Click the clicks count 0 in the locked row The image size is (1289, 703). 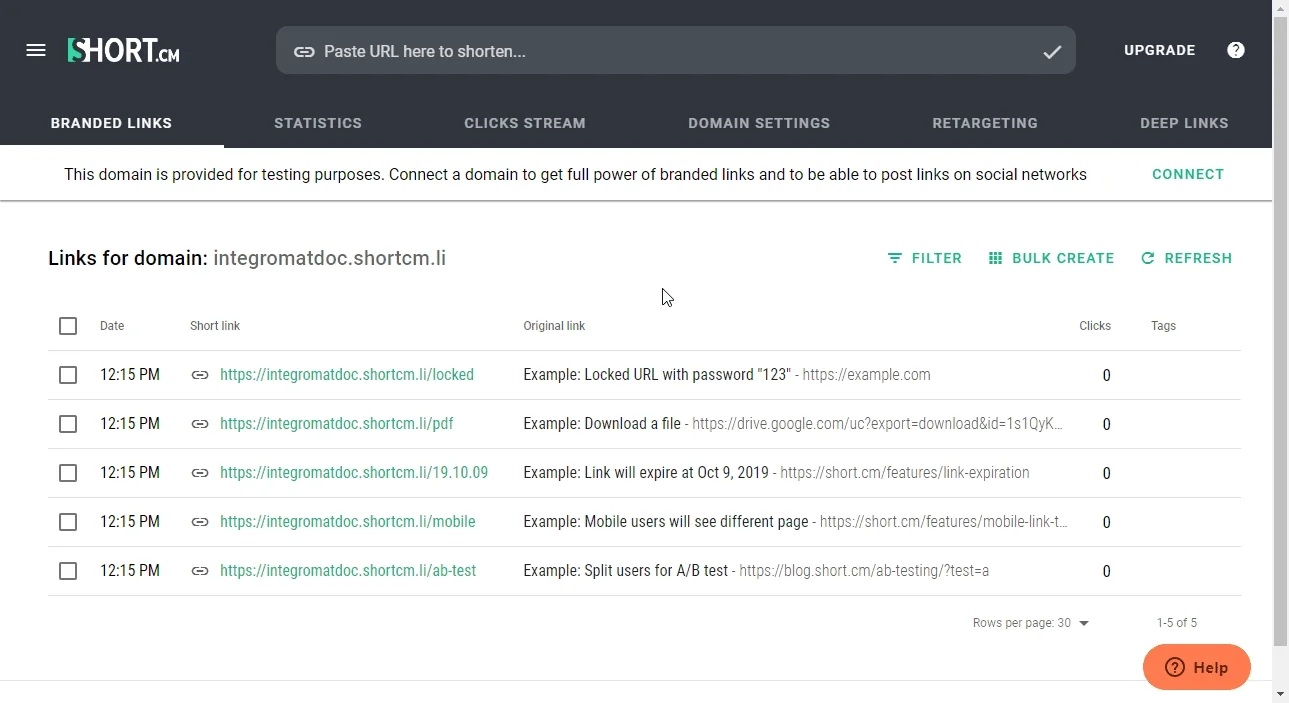[1106, 376]
